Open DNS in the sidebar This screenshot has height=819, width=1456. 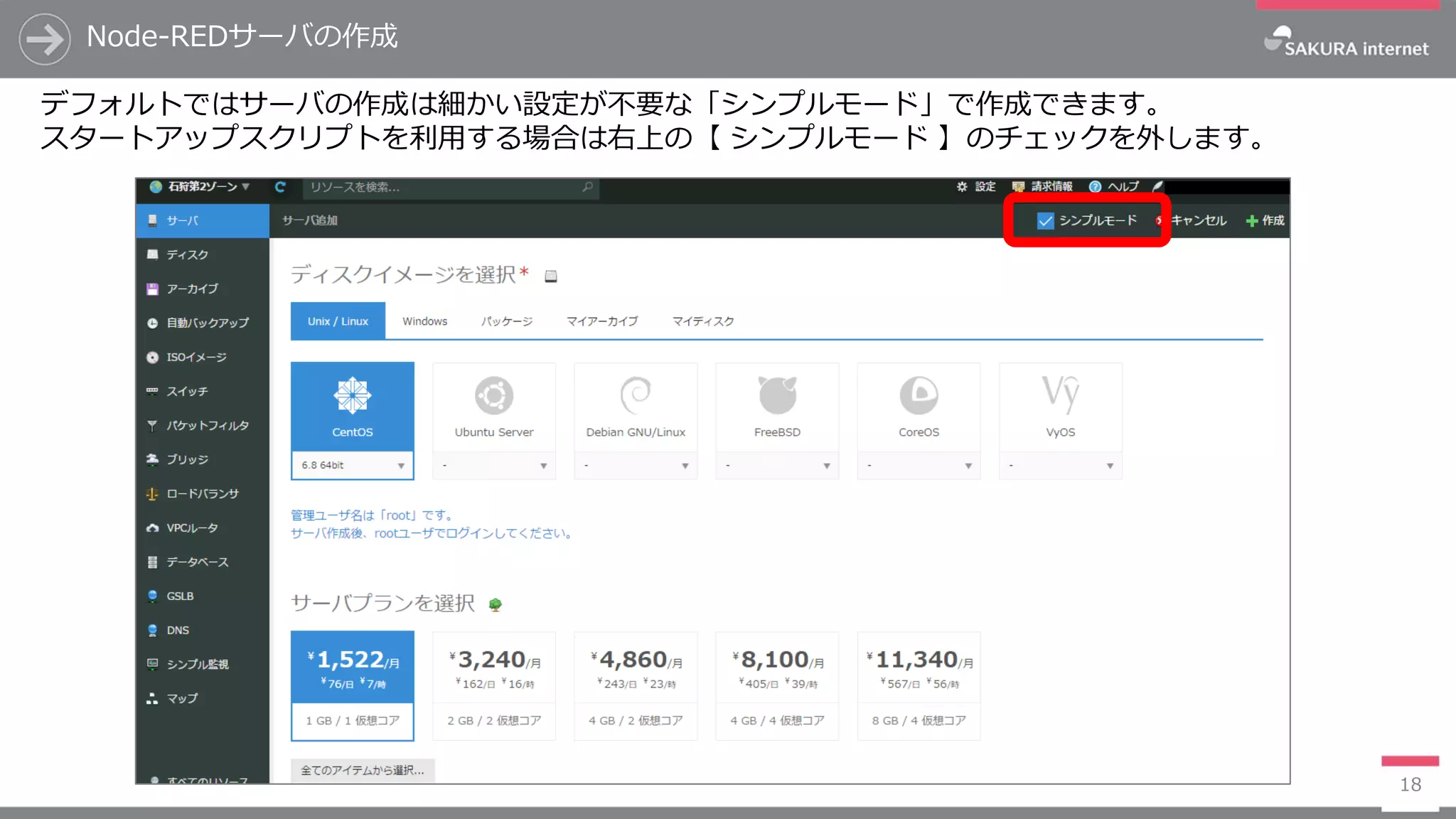(x=203, y=630)
